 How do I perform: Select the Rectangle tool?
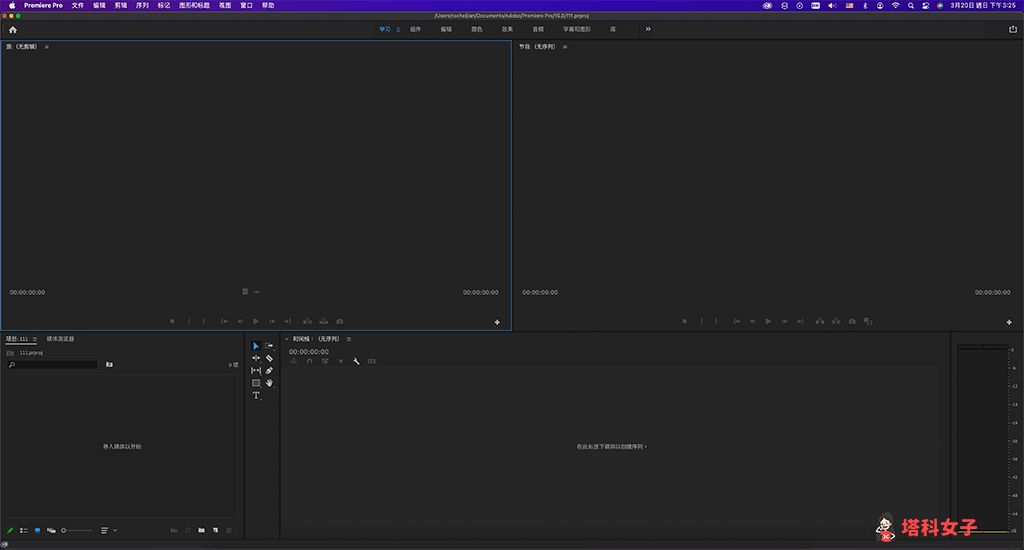[256, 383]
